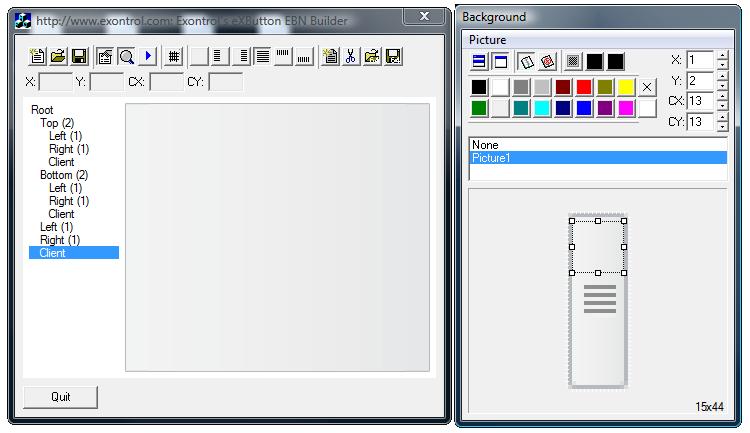The height and width of the screenshot is (433, 750).
Task: Click the tile picture icon in Background panel
Action: pyautogui.click(x=526, y=62)
